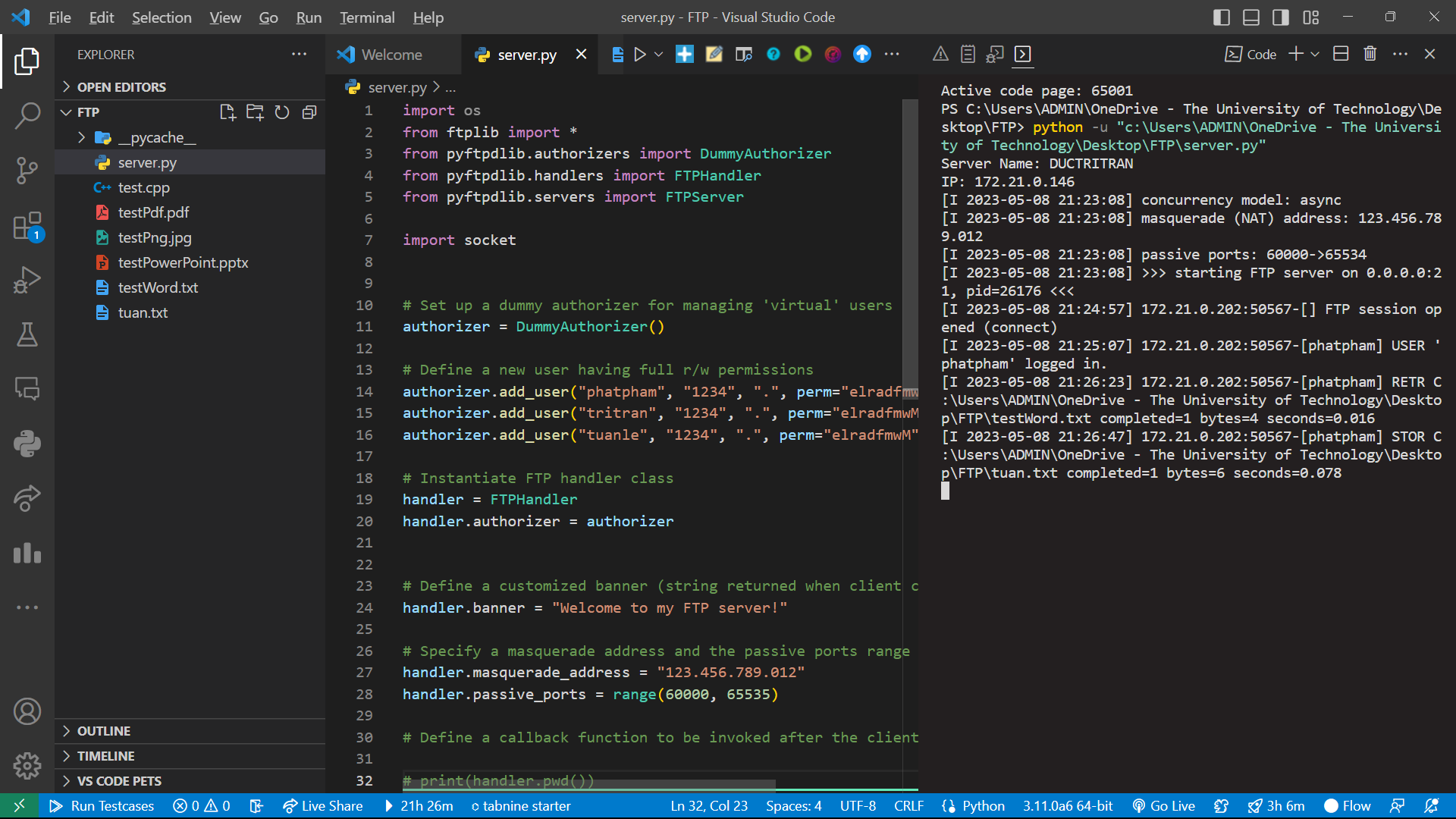The width and height of the screenshot is (1456, 819).
Task: Switch to the Welcome tab
Action: click(x=393, y=54)
